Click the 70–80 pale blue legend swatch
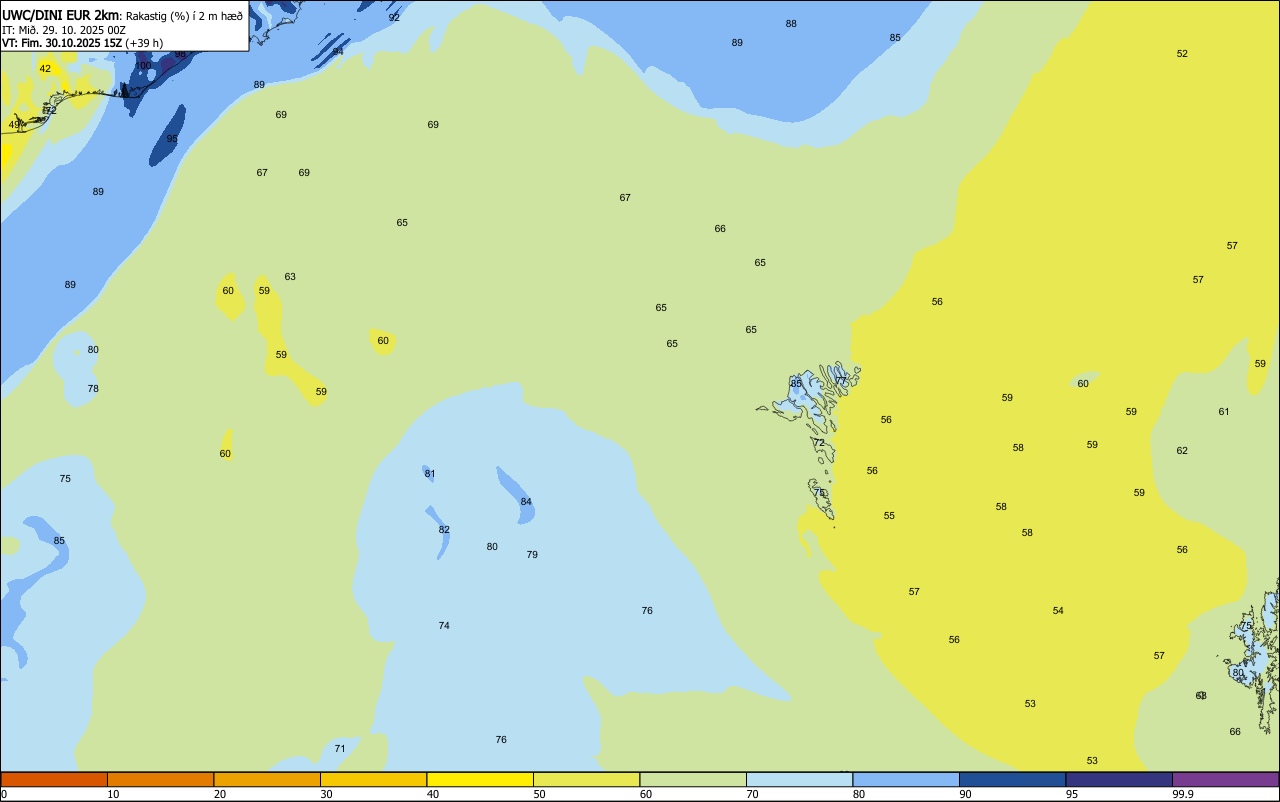 pos(799,779)
